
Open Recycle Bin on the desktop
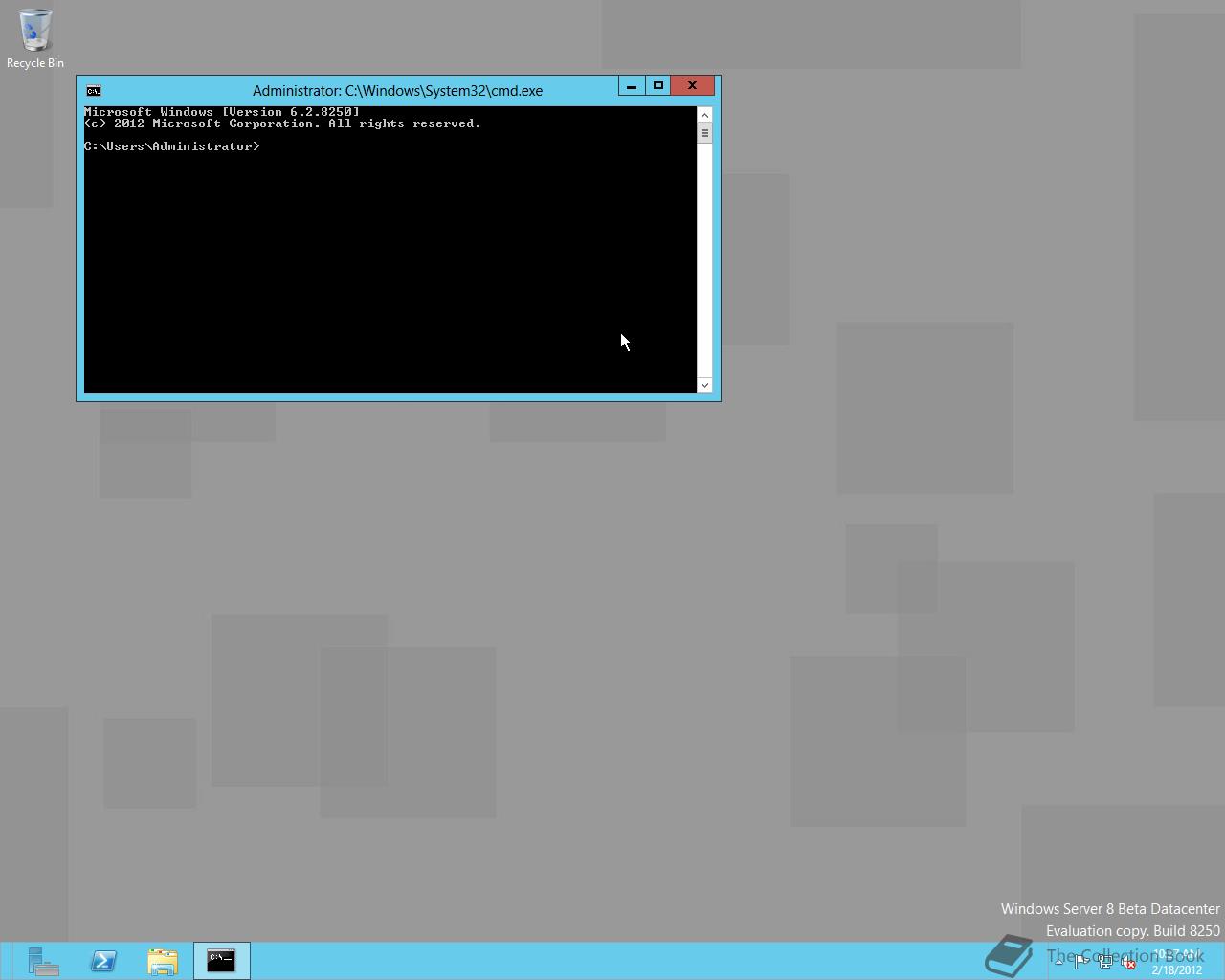point(35,39)
